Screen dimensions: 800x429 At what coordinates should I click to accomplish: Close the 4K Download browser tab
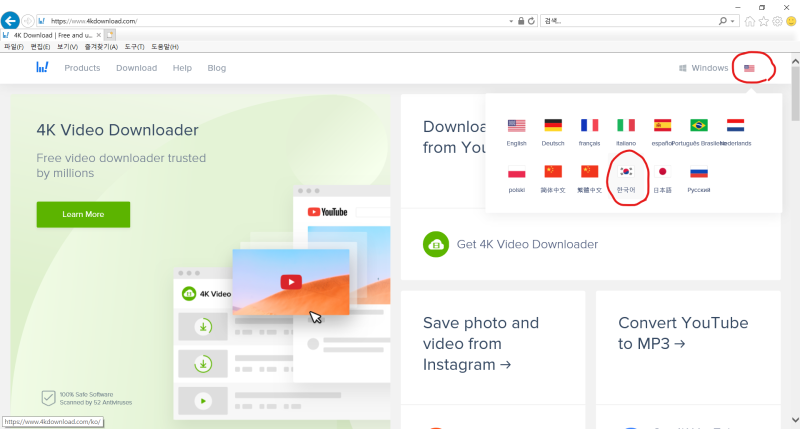tap(98, 35)
